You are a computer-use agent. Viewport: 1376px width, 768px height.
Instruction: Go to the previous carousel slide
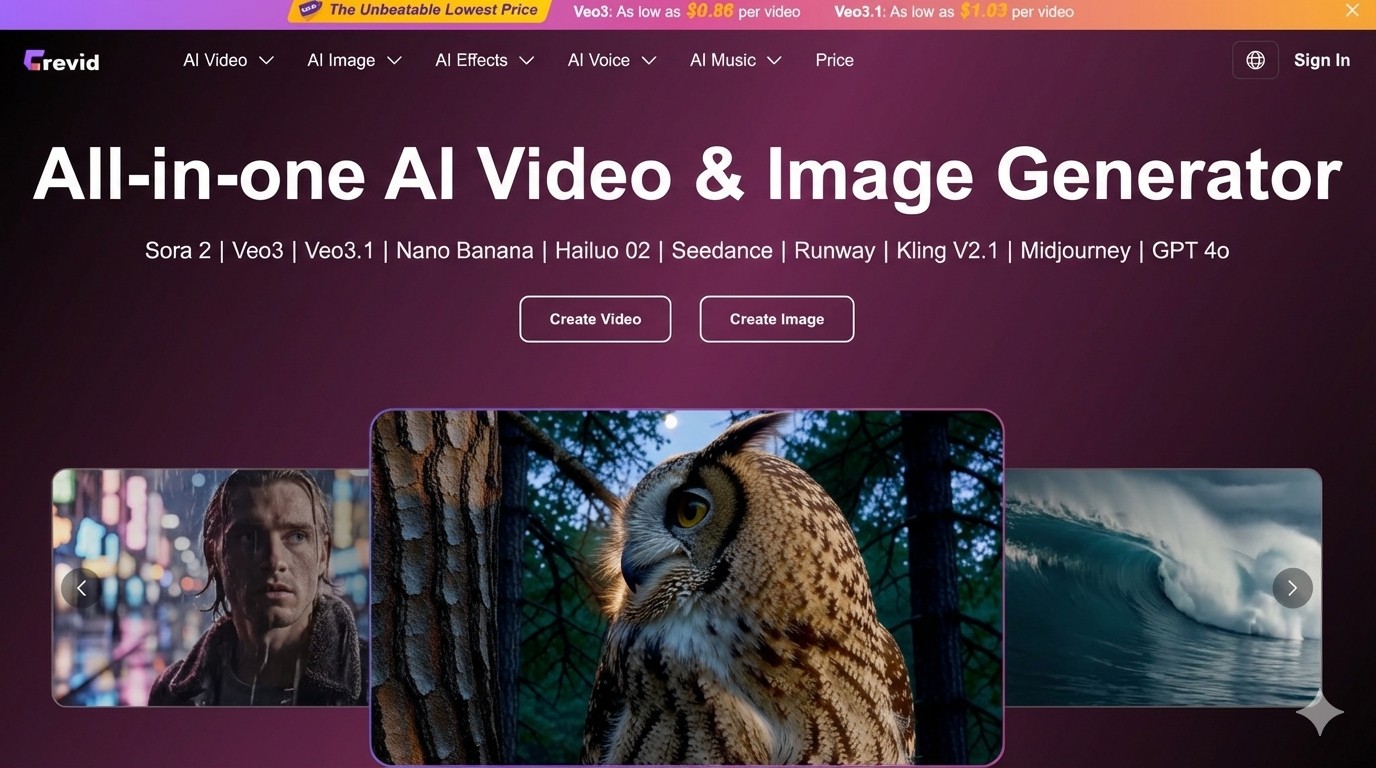(x=81, y=587)
